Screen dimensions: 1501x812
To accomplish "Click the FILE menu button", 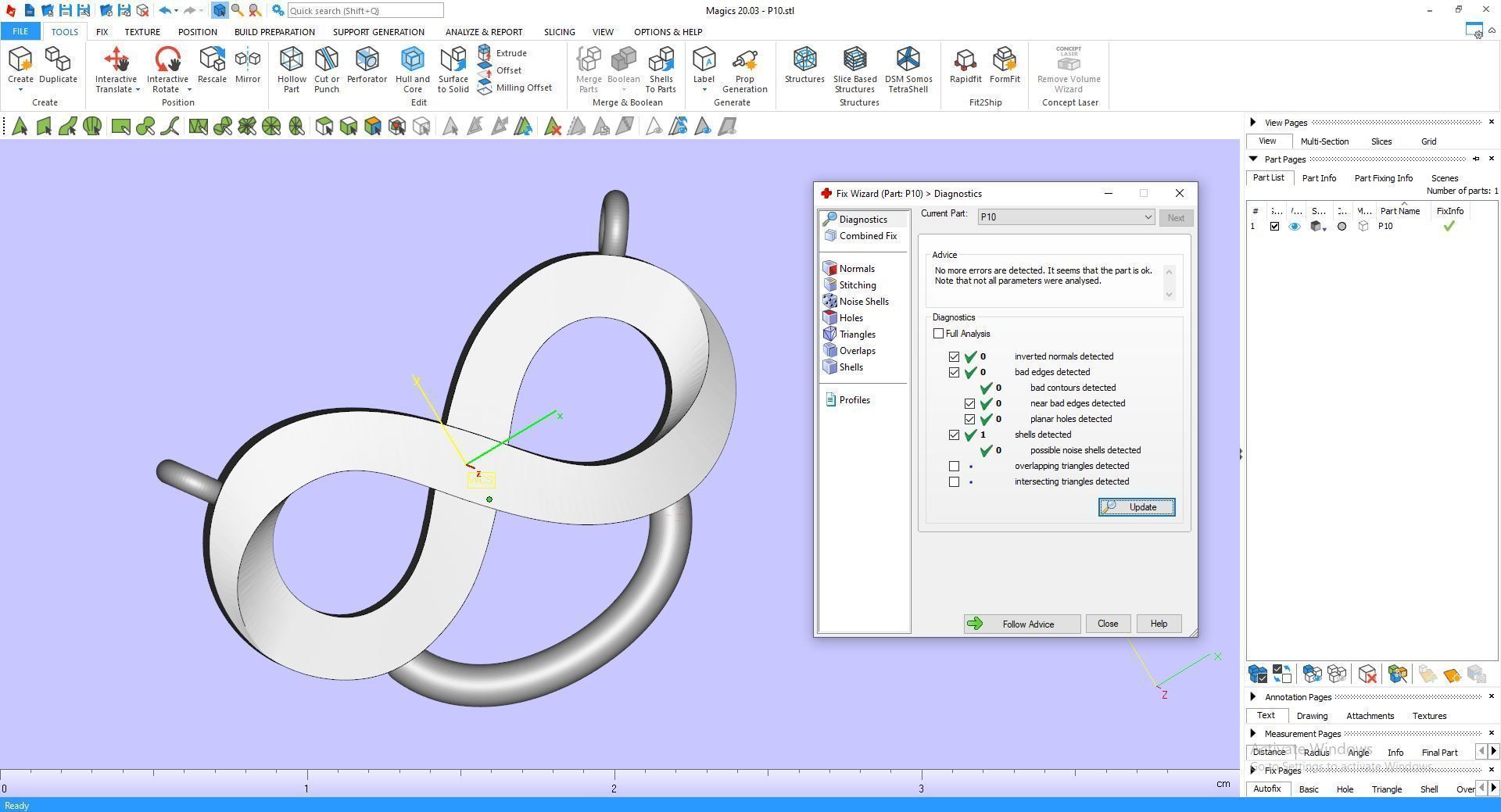I will [x=20, y=31].
